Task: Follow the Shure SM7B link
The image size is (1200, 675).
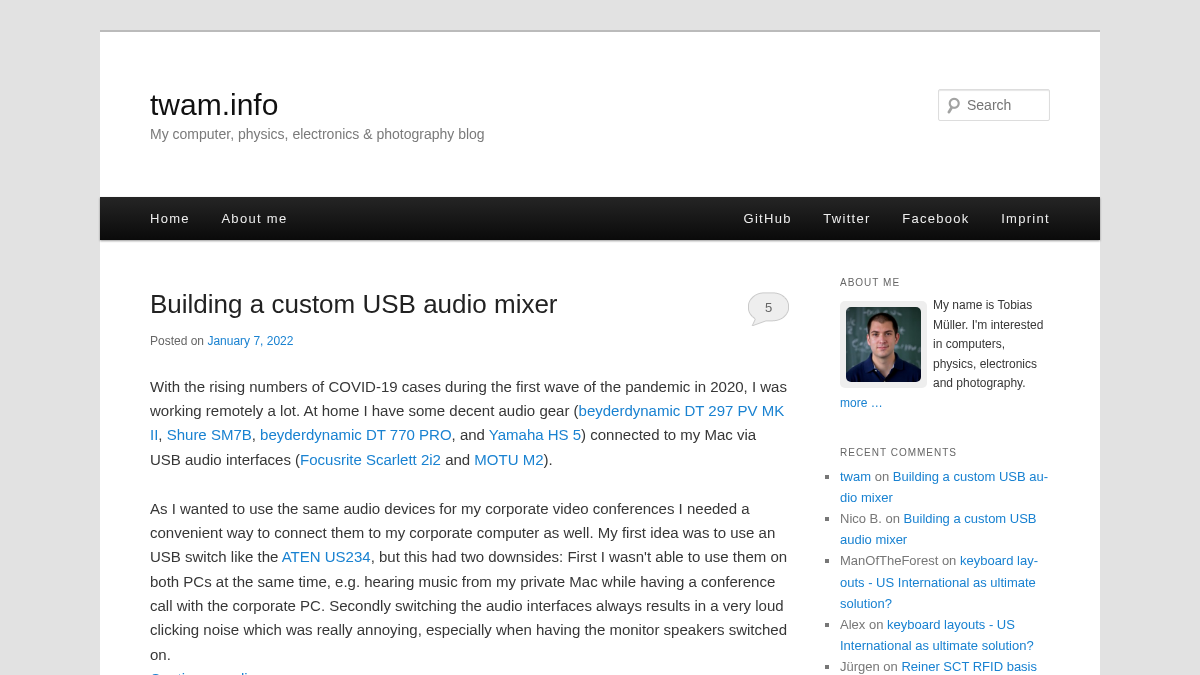Action: pyautogui.click(x=209, y=435)
